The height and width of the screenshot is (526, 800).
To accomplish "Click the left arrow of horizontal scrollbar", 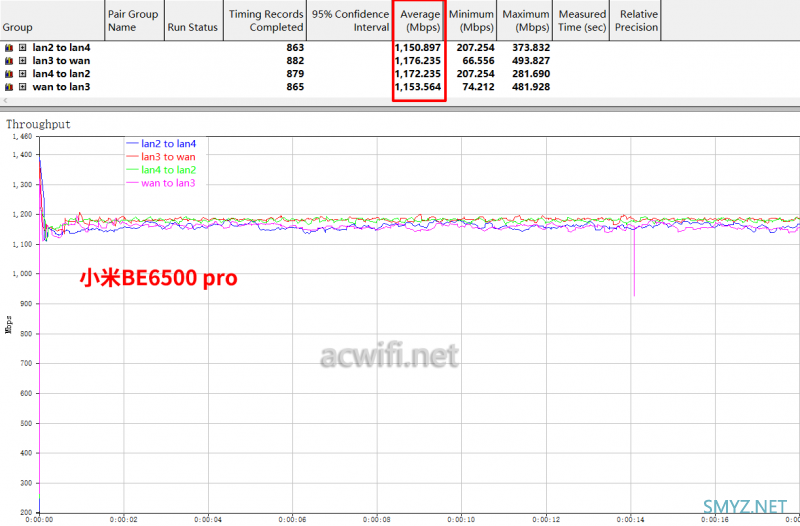I will [5, 100].
